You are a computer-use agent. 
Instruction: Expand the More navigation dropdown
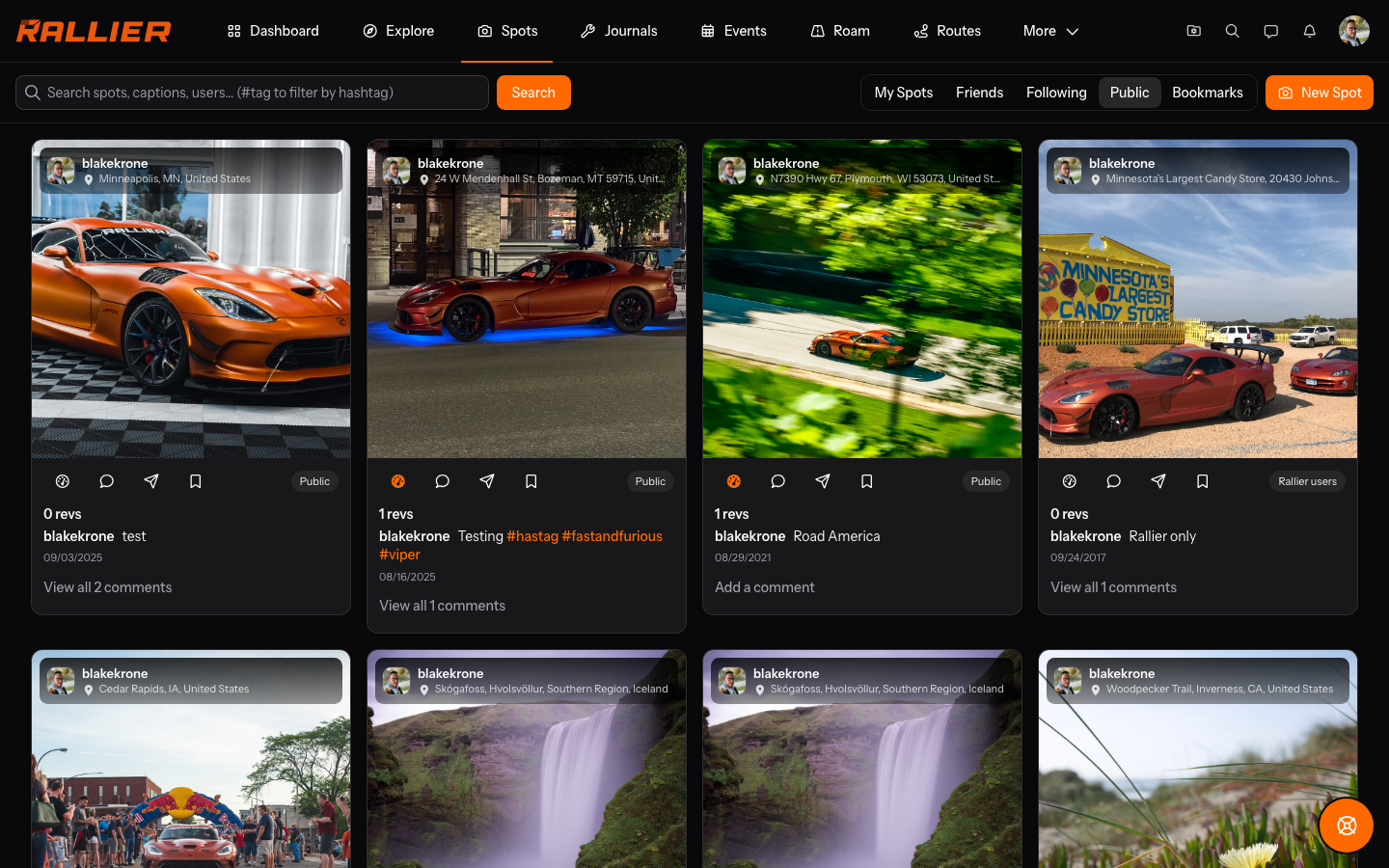(1050, 31)
